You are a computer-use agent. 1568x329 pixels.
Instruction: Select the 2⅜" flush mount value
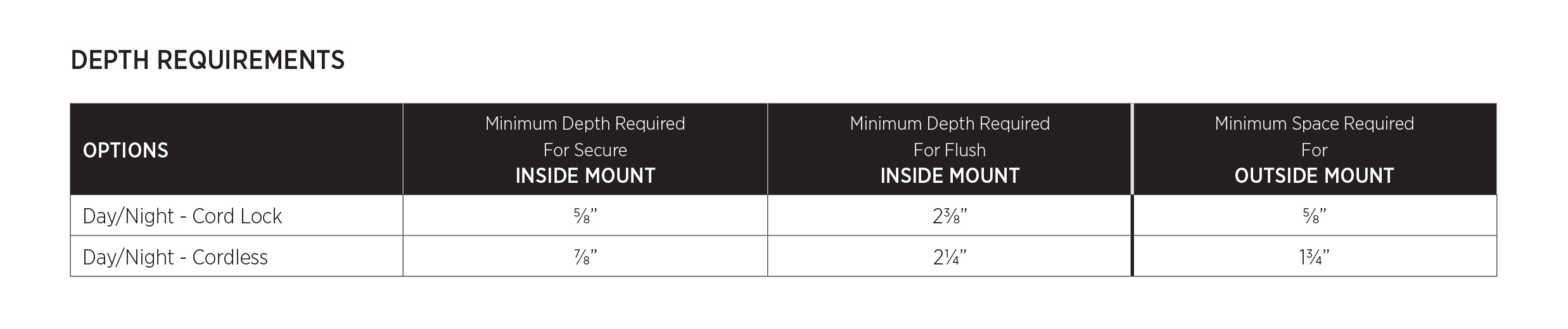pyautogui.click(x=950, y=216)
